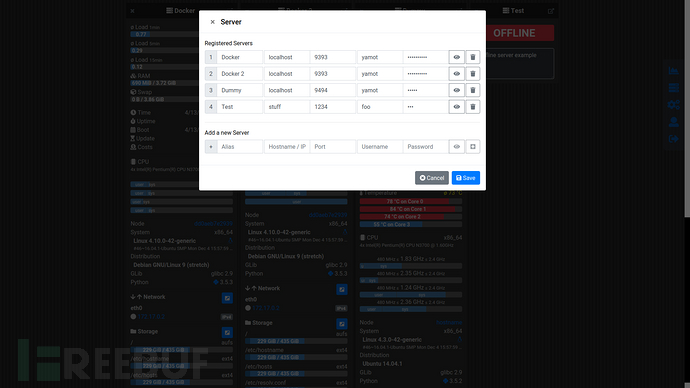This screenshot has width=690, height=388.
Task: Click hostname link in third panel
Action: click(449, 322)
